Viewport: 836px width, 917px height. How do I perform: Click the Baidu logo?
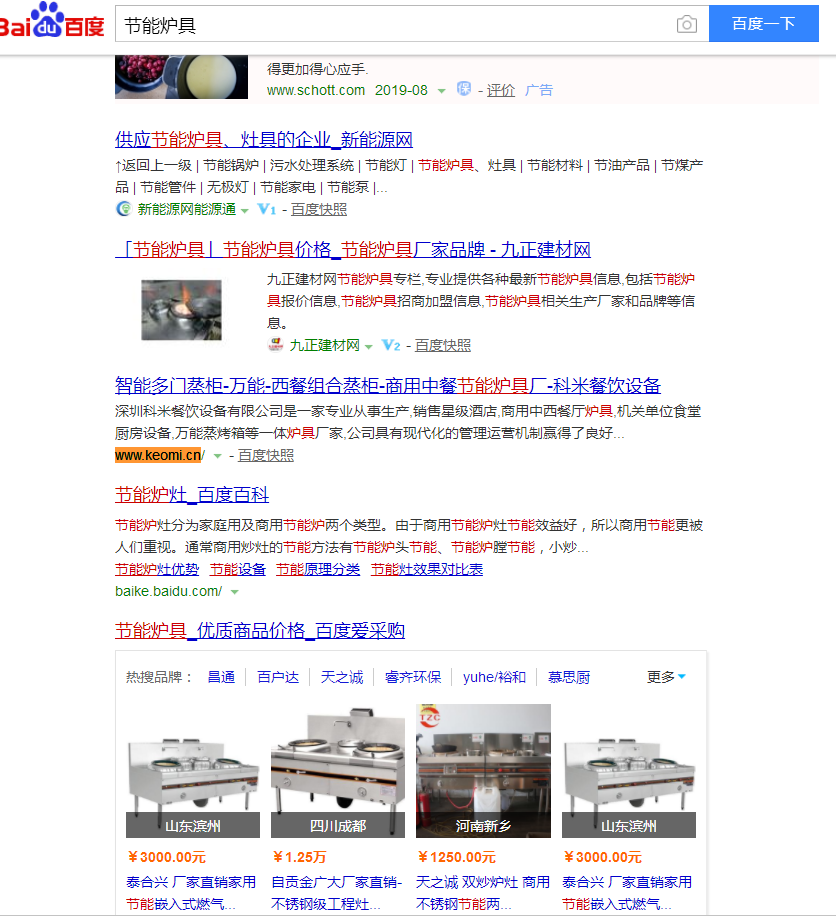[52, 21]
